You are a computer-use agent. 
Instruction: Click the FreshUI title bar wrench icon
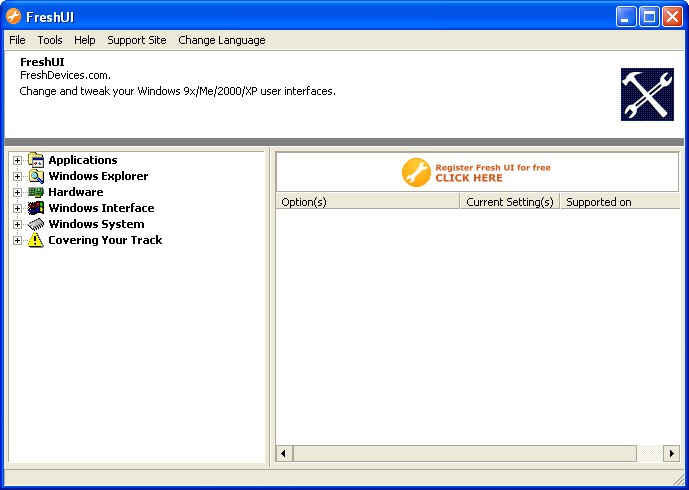[13, 17]
